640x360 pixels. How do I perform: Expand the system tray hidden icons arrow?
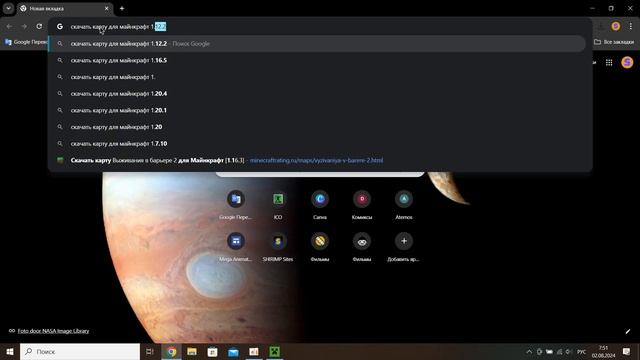pos(529,351)
